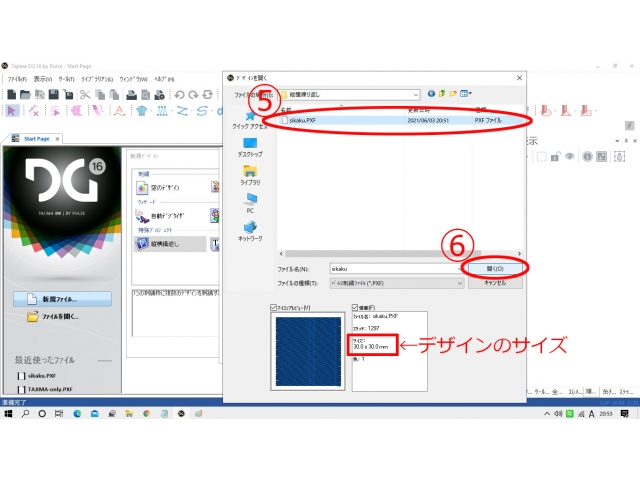This screenshot has width=640, height=480.
Task: Click the ファイル名 input field
Action: point(394,269)
